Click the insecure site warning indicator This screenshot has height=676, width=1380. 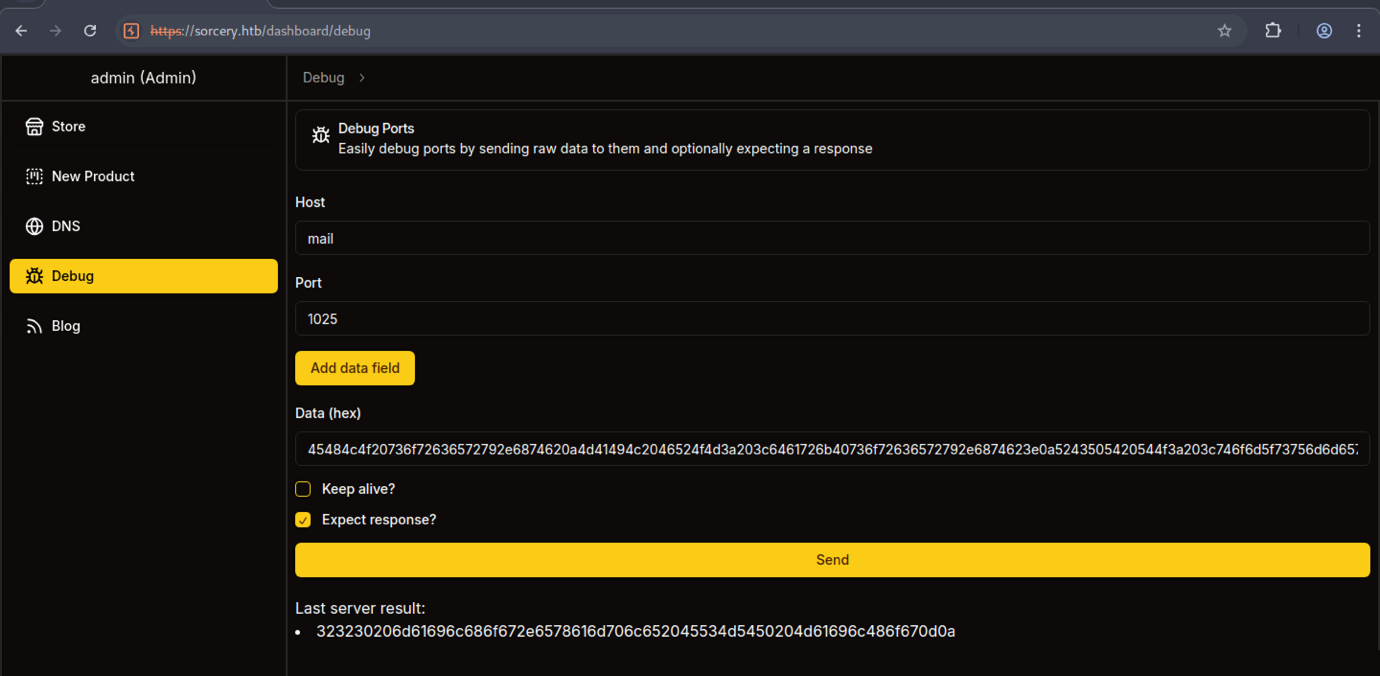(x=131, y=31)
